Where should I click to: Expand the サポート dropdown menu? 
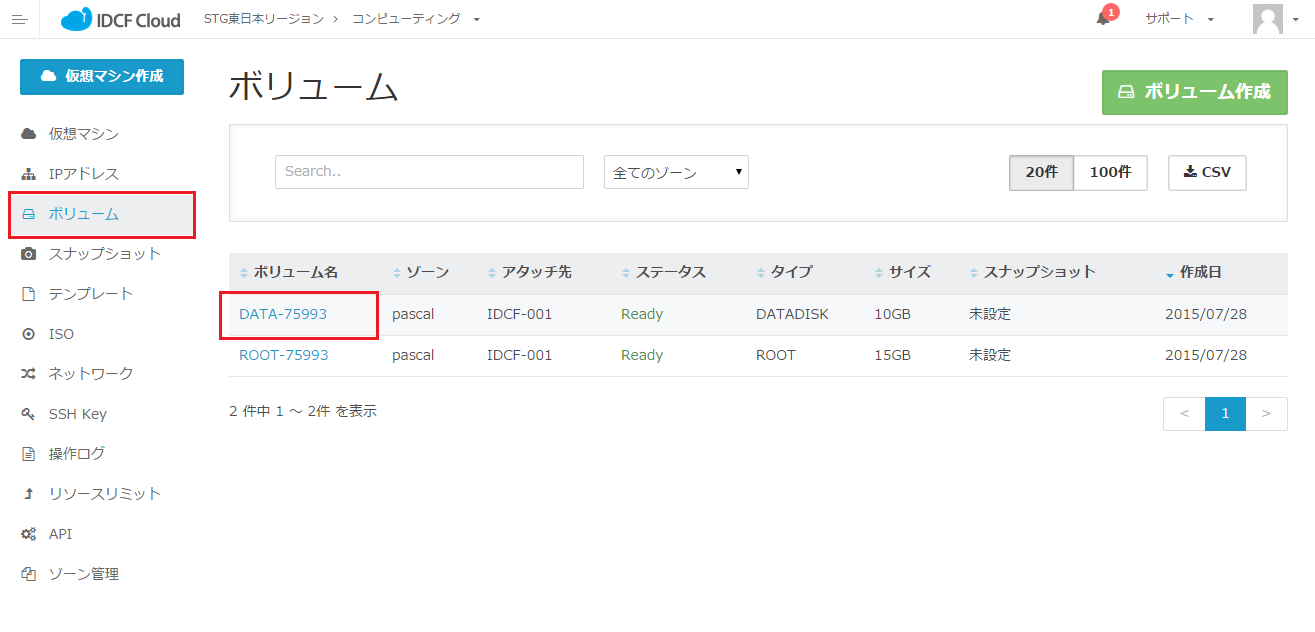click(1179, 19)
